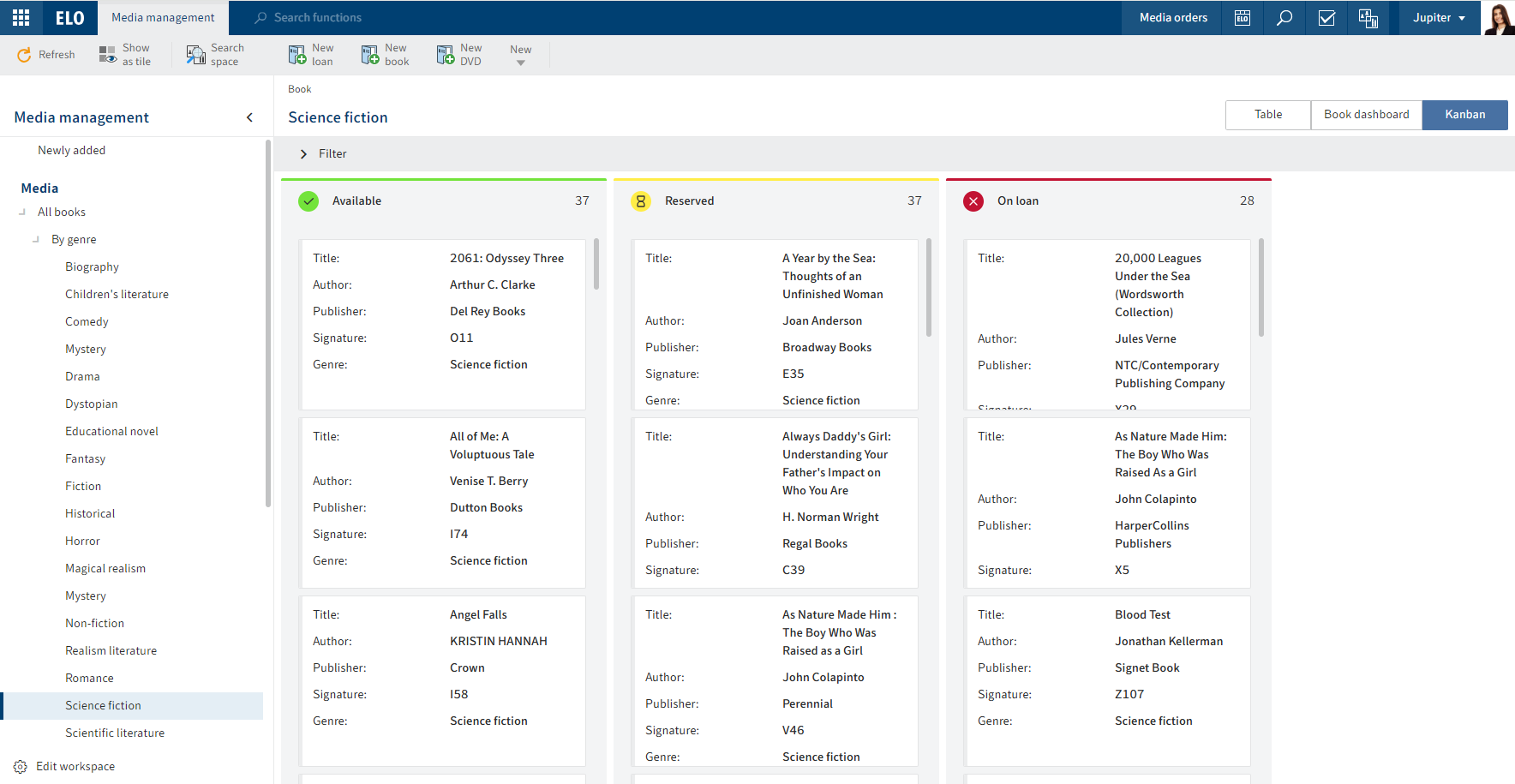Viewport: 1515px width, 784px height.
Task: Click the On loan column scrollbar
Action: (x=1261, y=287)
